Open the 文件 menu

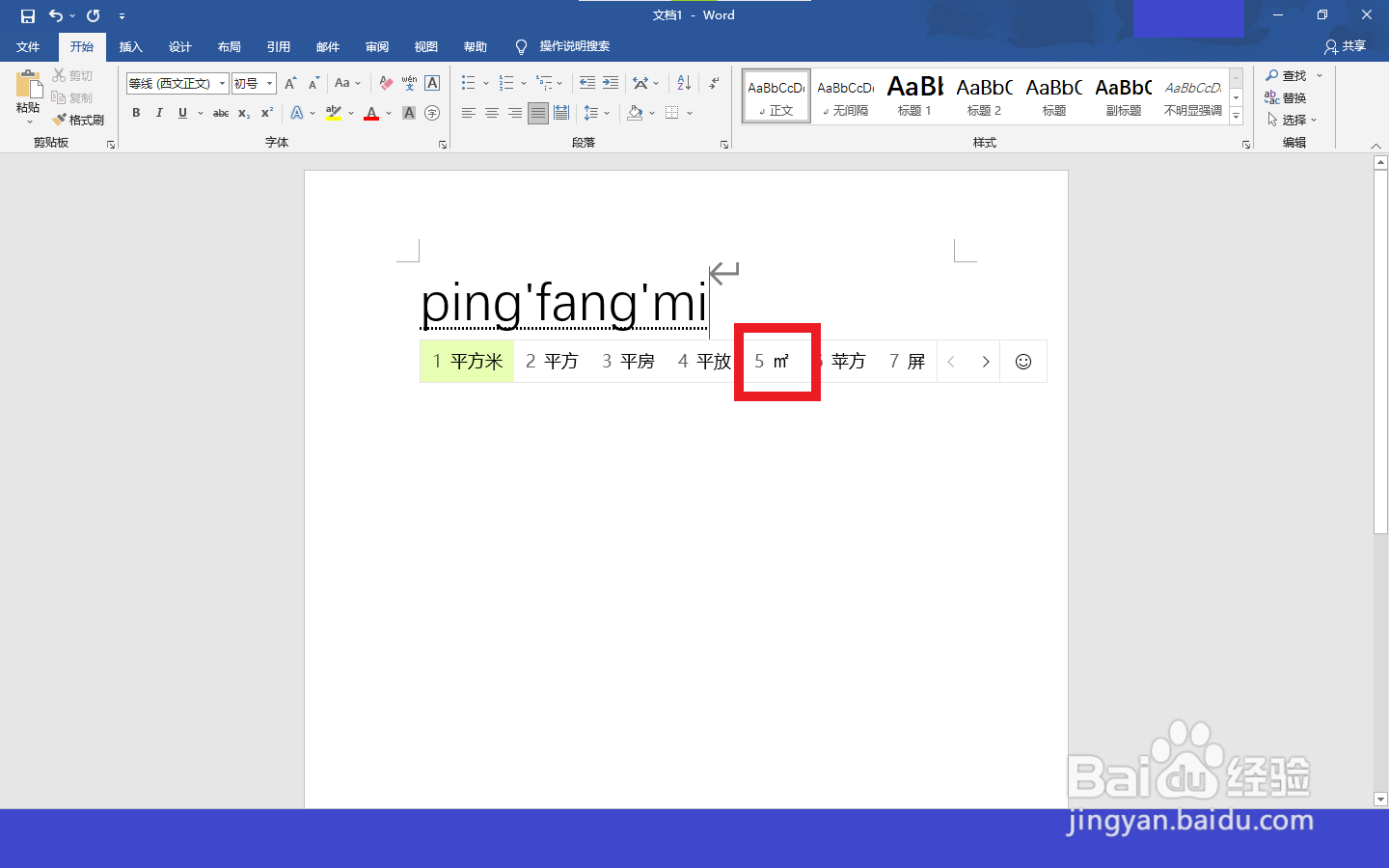(28, 46)
